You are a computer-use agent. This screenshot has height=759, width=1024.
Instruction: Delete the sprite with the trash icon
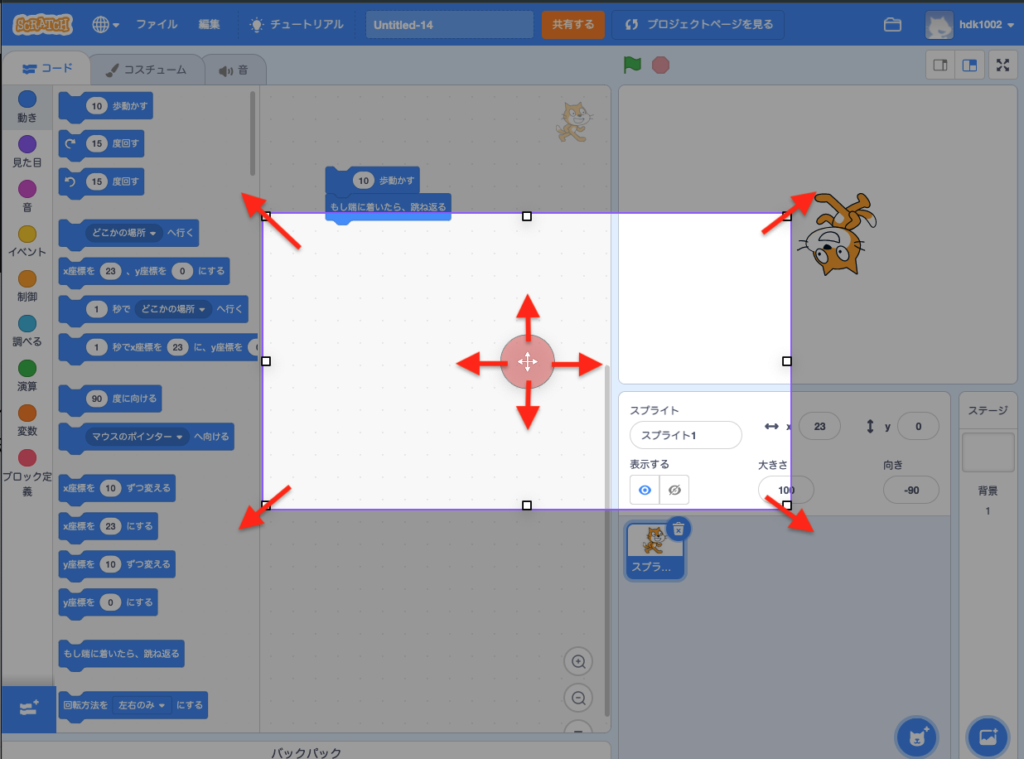(679, 529)
